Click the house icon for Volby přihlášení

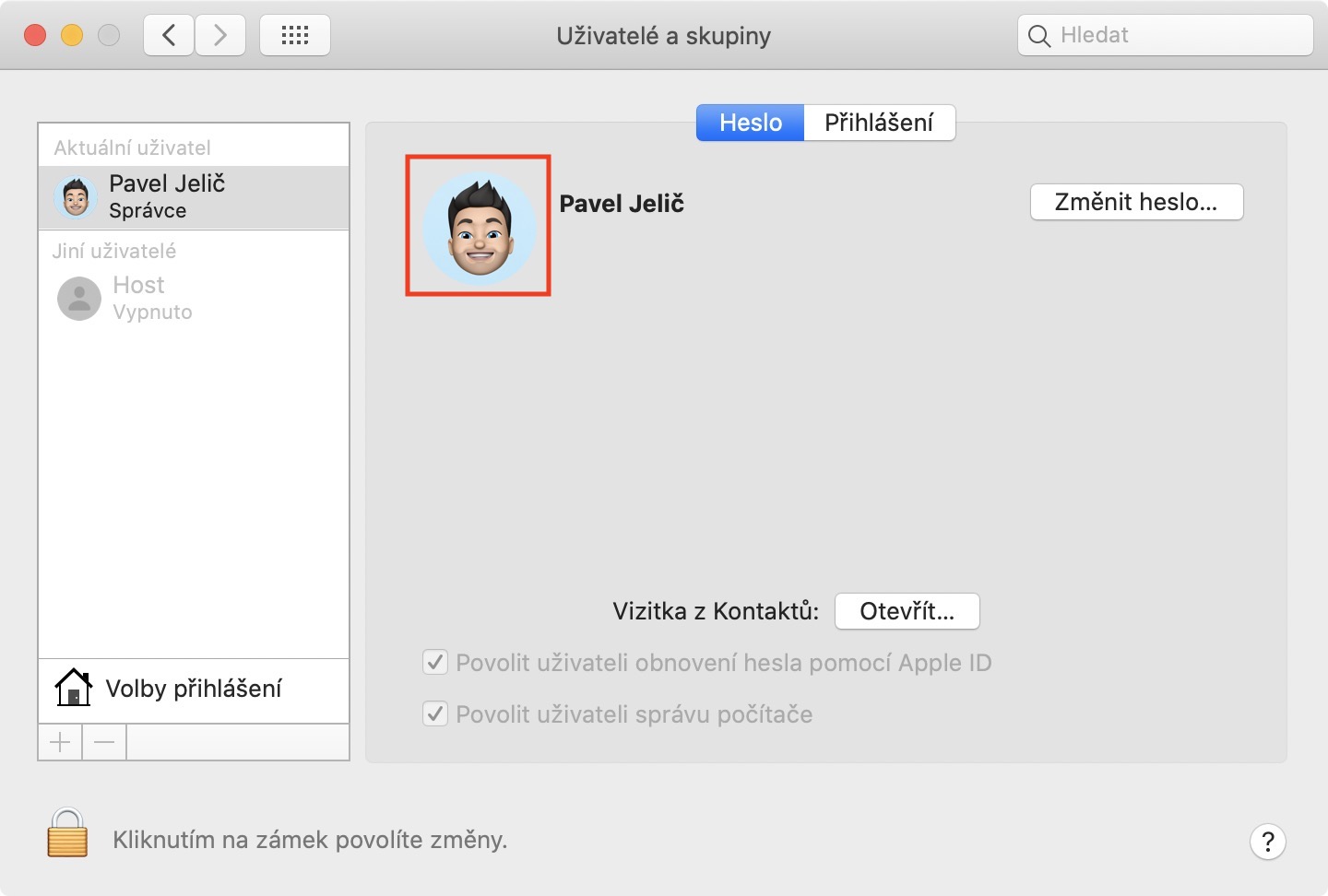(74, 688)
